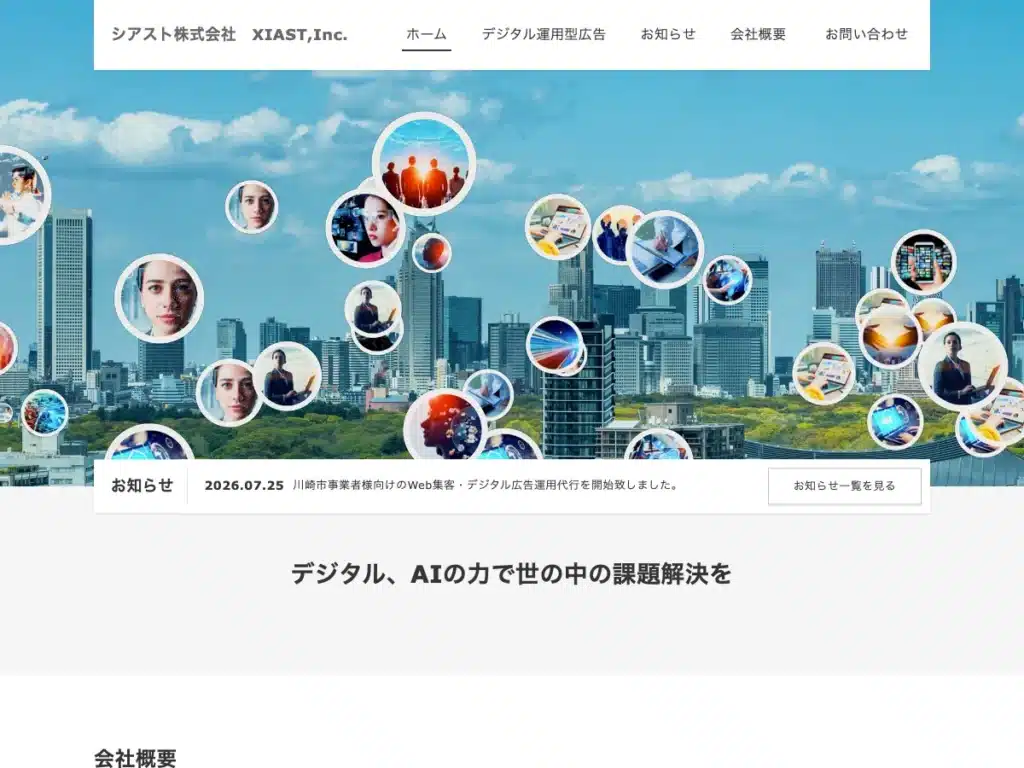The height and width of the screenshot is (768, 1024).
Task: Click the hero bubble with silhouetted business people
Action: [x=424, y=164]
